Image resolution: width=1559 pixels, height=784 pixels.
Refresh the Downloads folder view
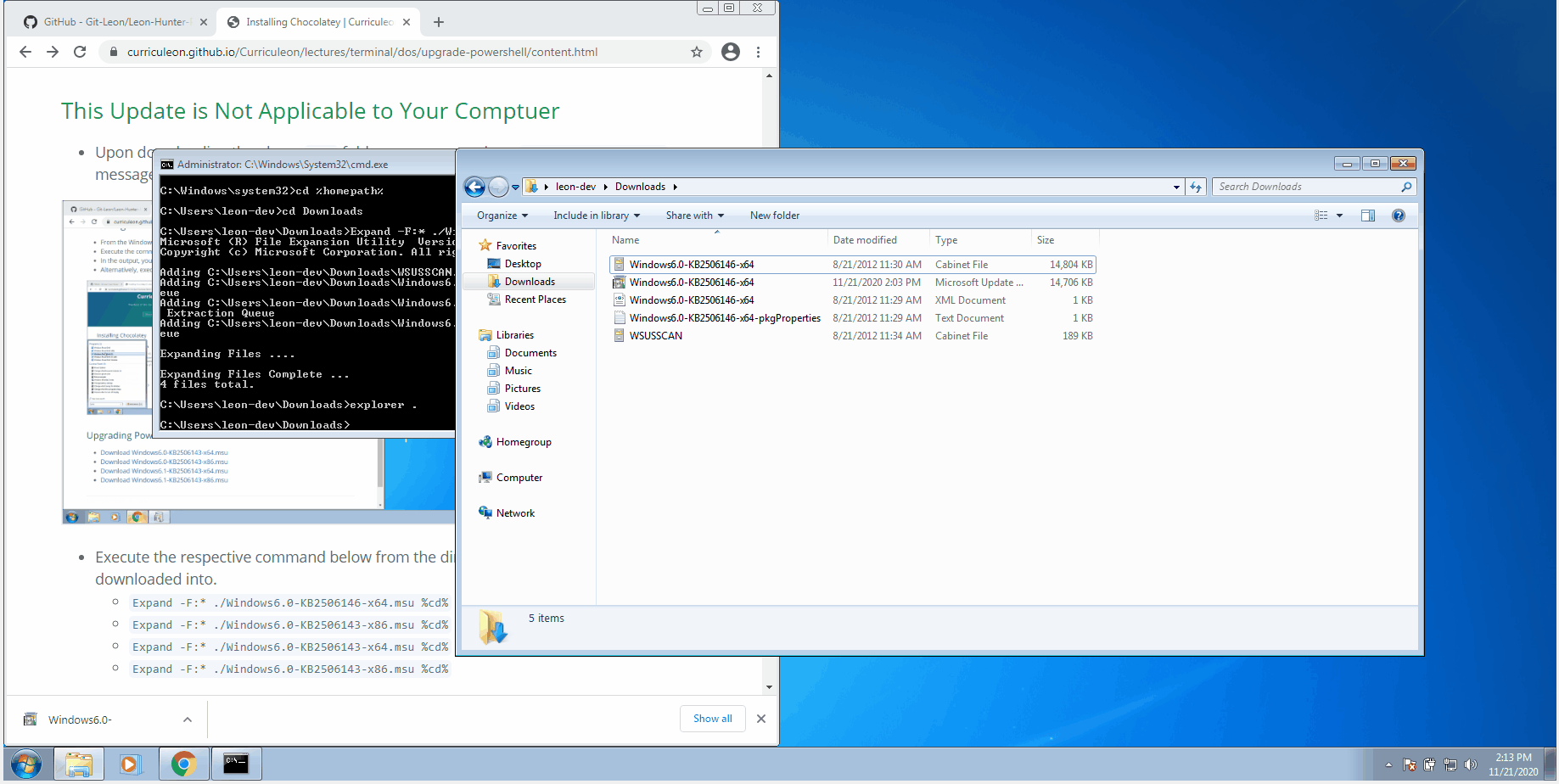pos(1196,187)
